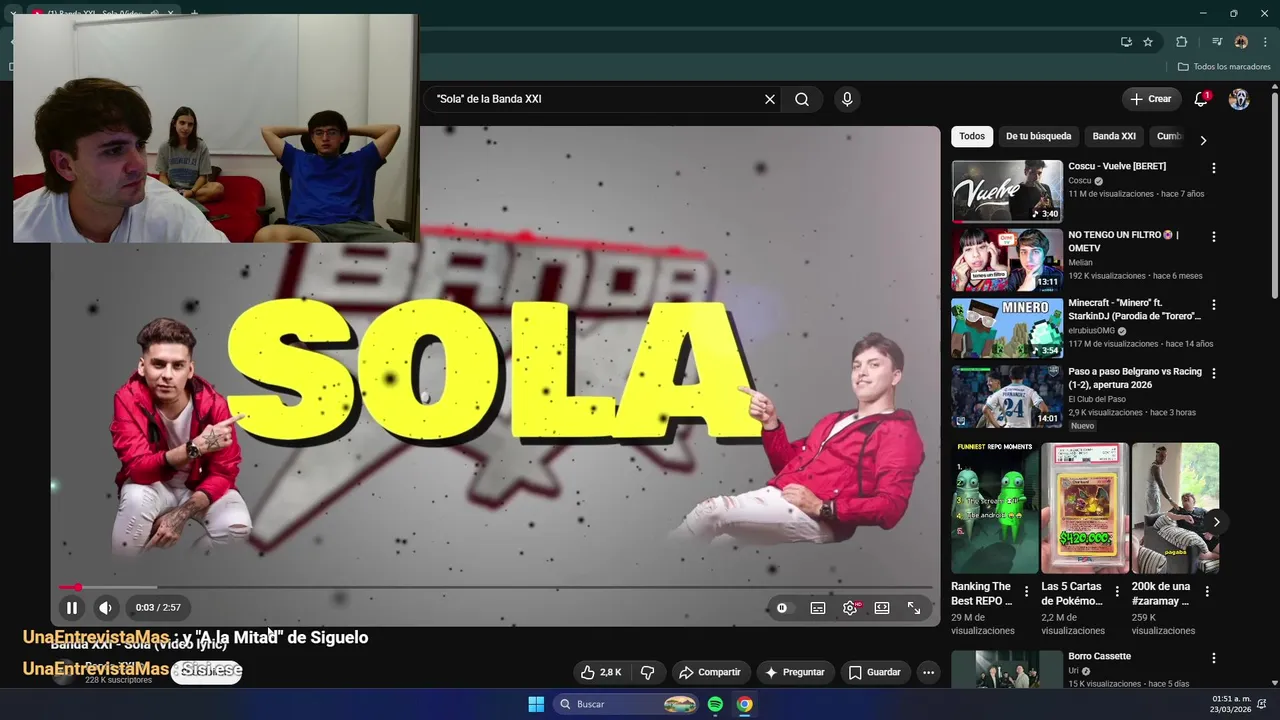Screen dimensions: 1280x720
Task: Open the 'Las 5 Cartas de Pokémon' short
Action: click(x=1085, y=508)
